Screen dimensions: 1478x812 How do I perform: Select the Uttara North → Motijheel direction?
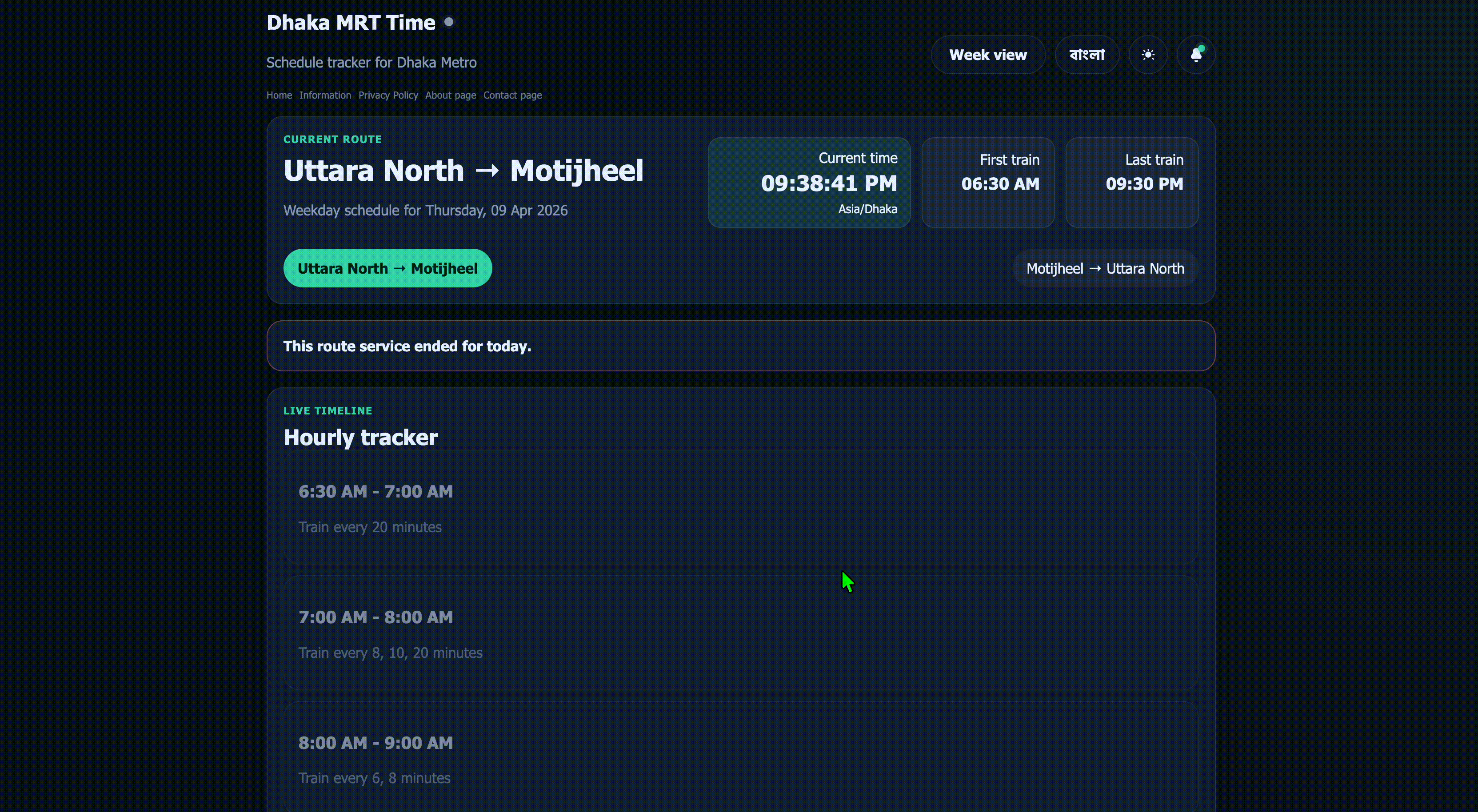tap(387, 268)
